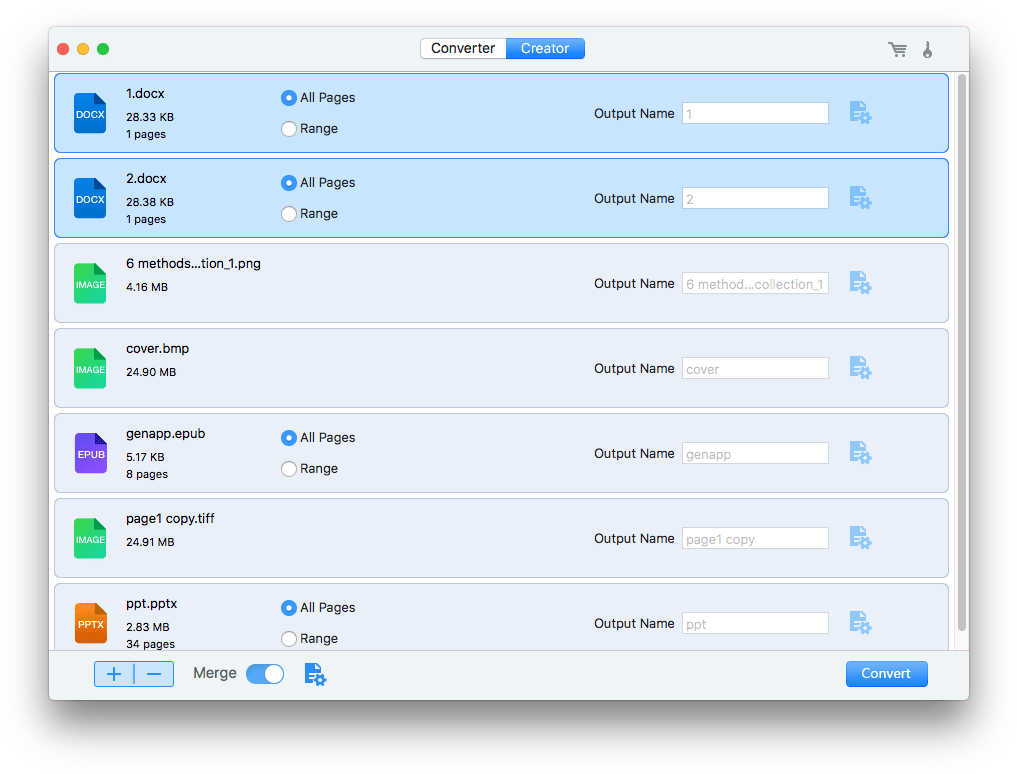
Task: Click the key registration icon
Action: pos(927,48)
